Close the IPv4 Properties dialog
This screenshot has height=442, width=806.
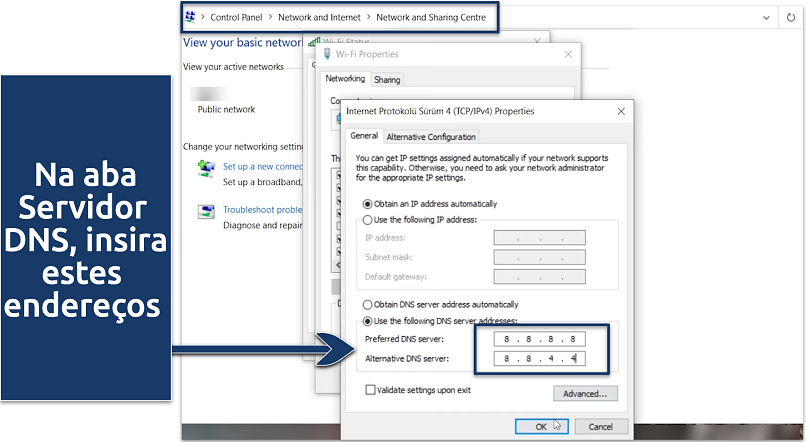tap(621, 111)
